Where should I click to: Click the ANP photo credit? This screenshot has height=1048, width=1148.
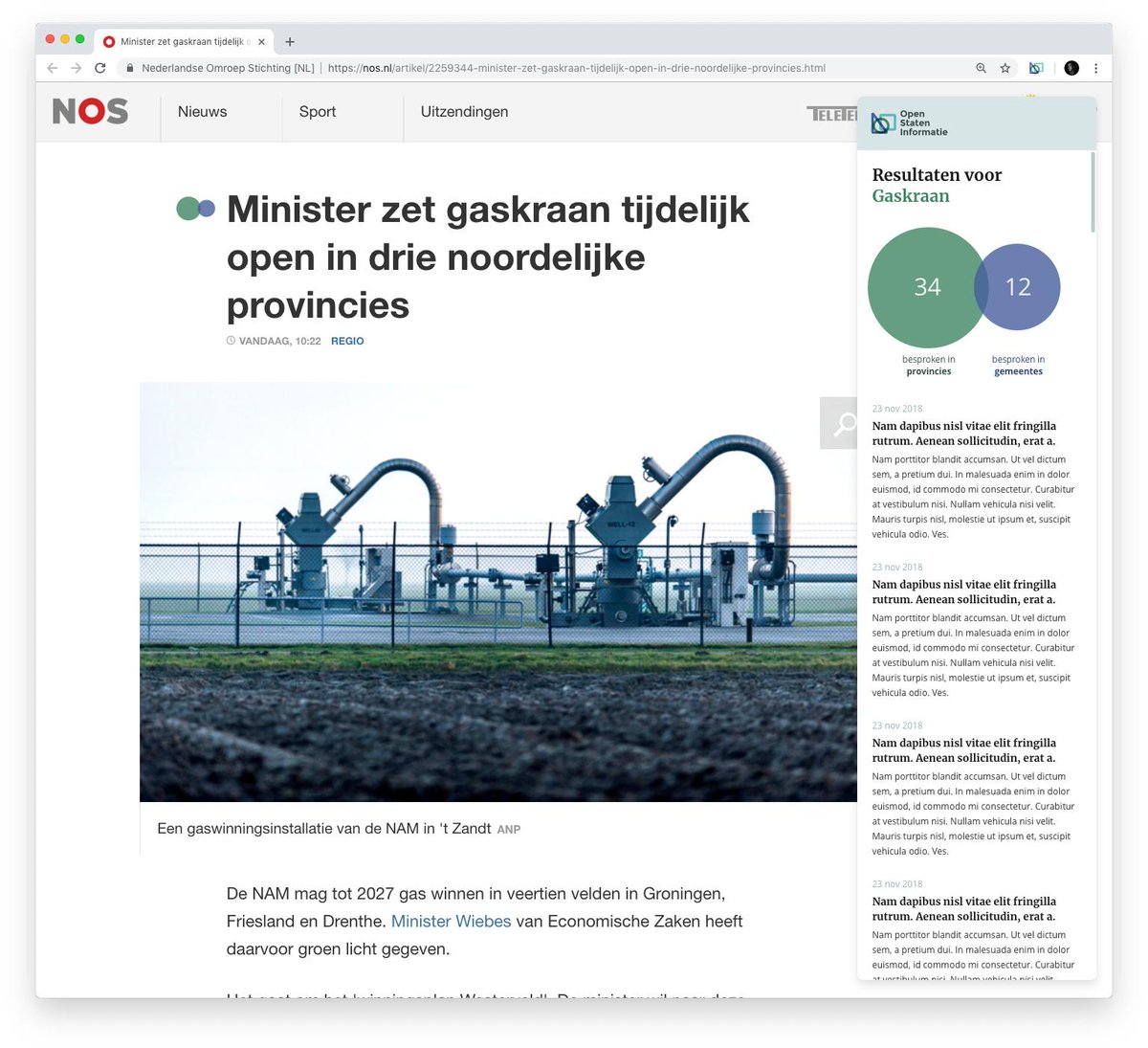[509, 830]
